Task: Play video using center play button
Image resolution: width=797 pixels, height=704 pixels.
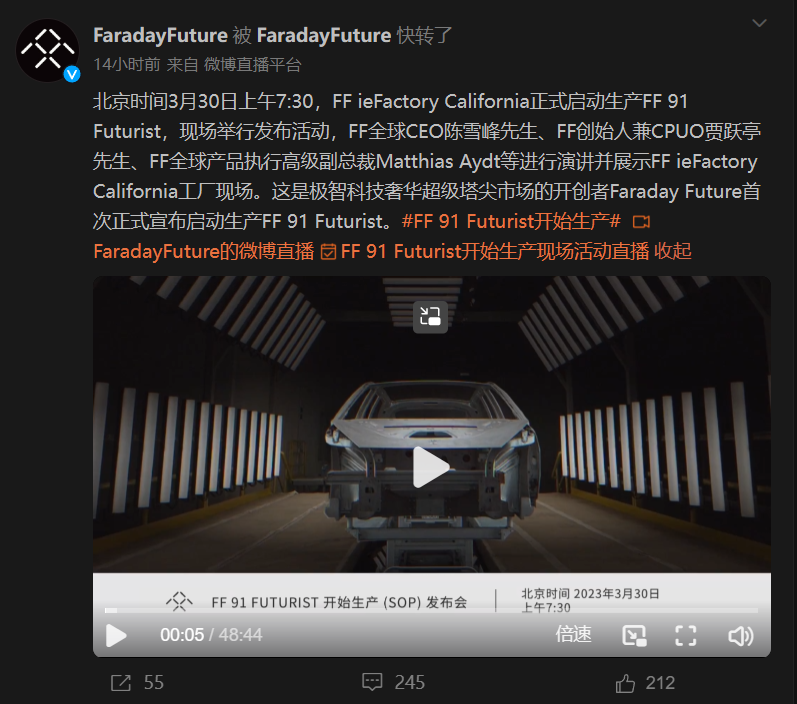Action: click(x=431, y=467)
